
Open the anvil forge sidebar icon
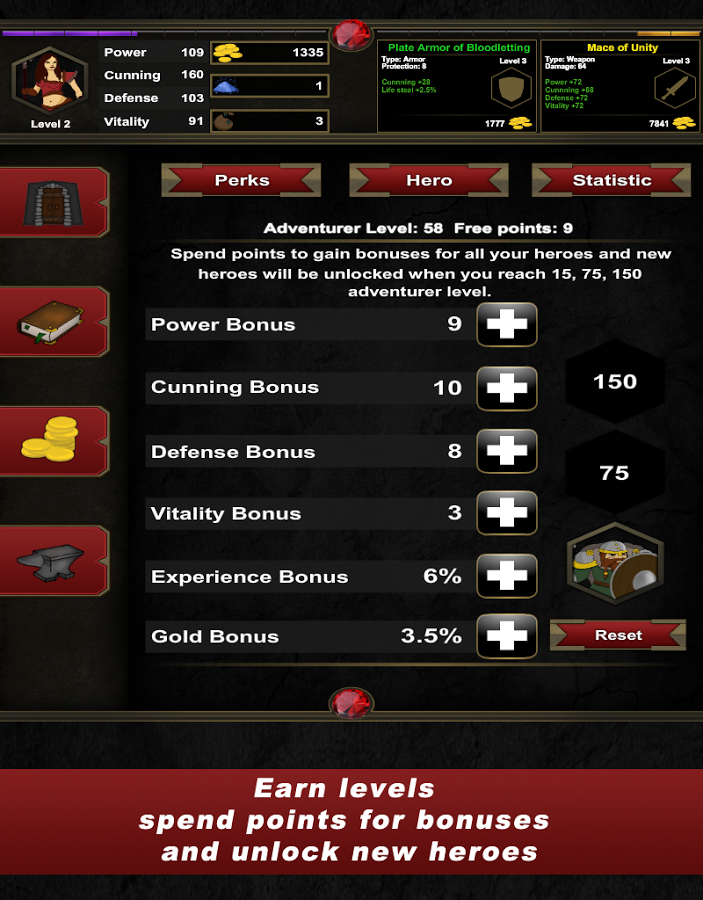pos(53,560)
